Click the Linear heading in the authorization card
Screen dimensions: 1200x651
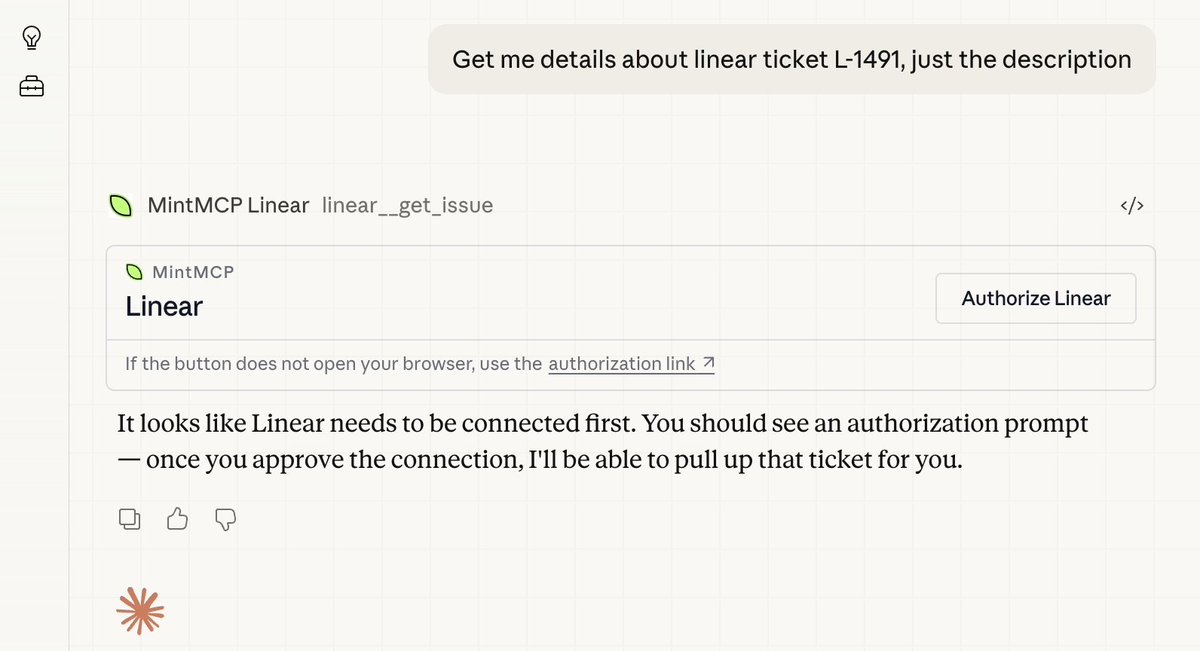pos(164,306)
